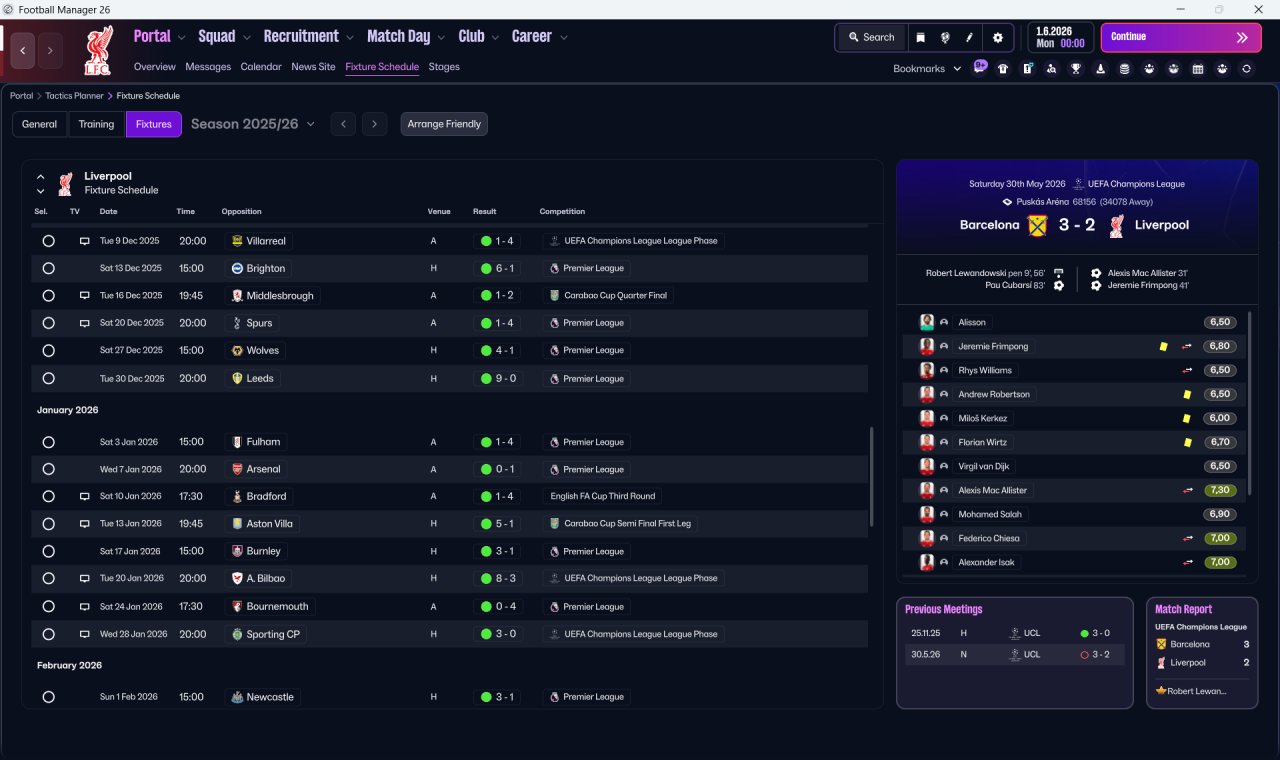1280x760 pixels.
Task: Click the Liverpool club crest in header
Action: (98, 50)
